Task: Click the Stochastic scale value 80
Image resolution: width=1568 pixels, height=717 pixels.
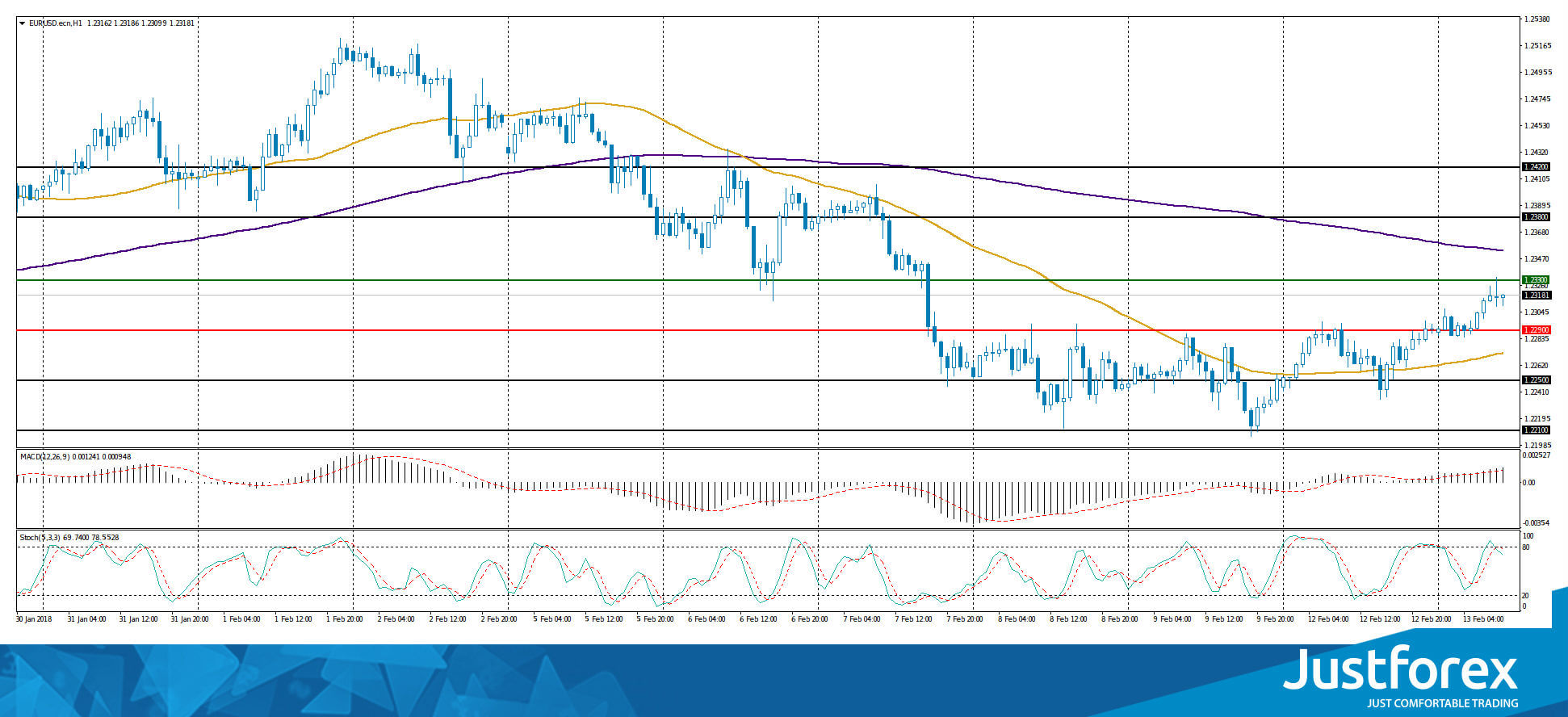Action: click(1526, 547)
